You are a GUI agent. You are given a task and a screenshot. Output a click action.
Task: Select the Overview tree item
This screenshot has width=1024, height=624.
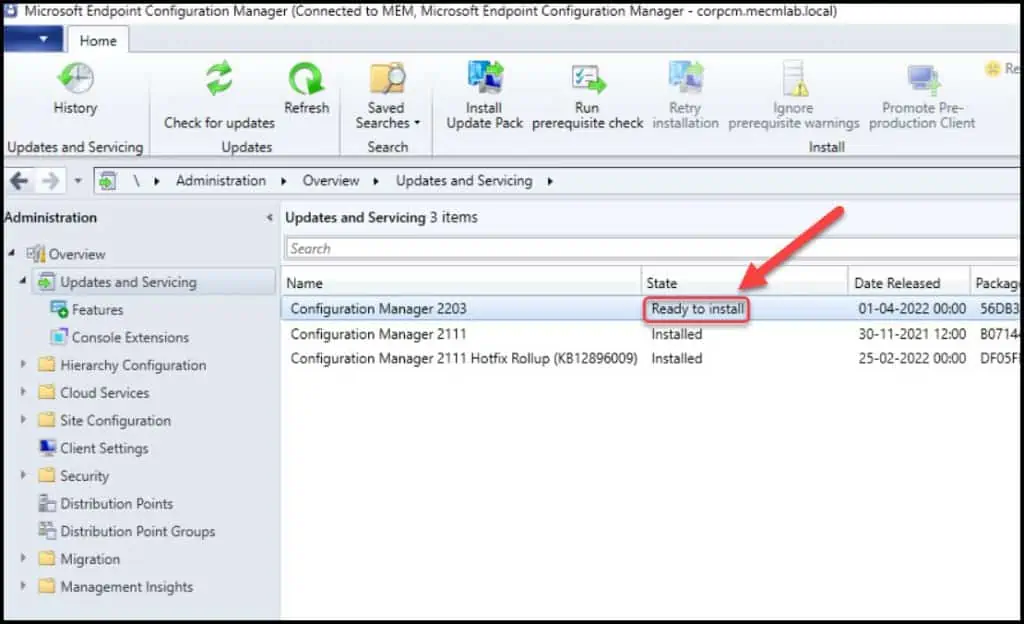click(77, 255)
